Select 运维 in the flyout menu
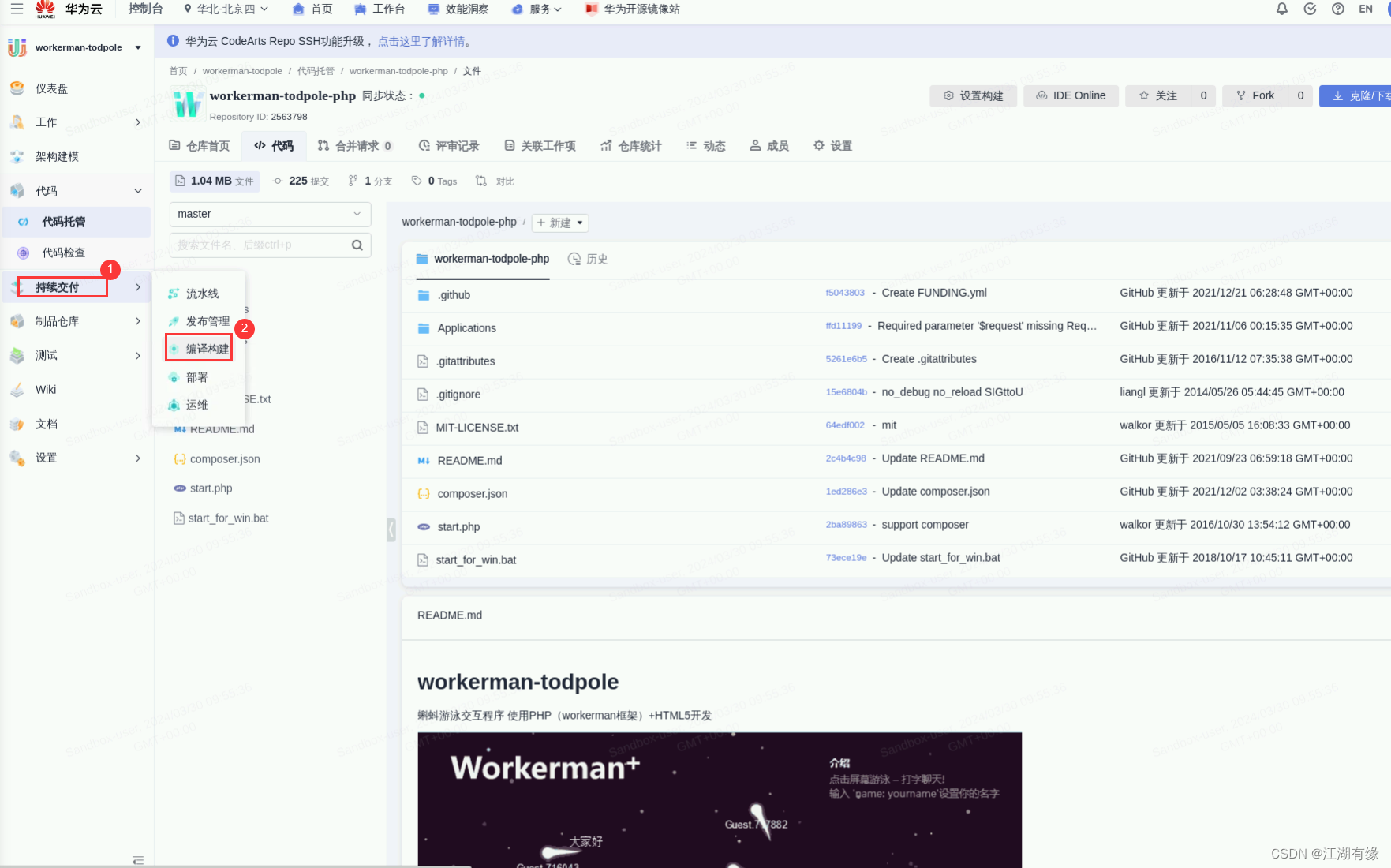 click(196, 405)
